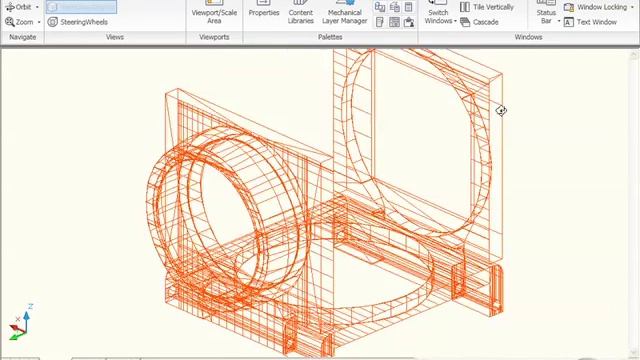Open the Properties palette

click(264, 10)
